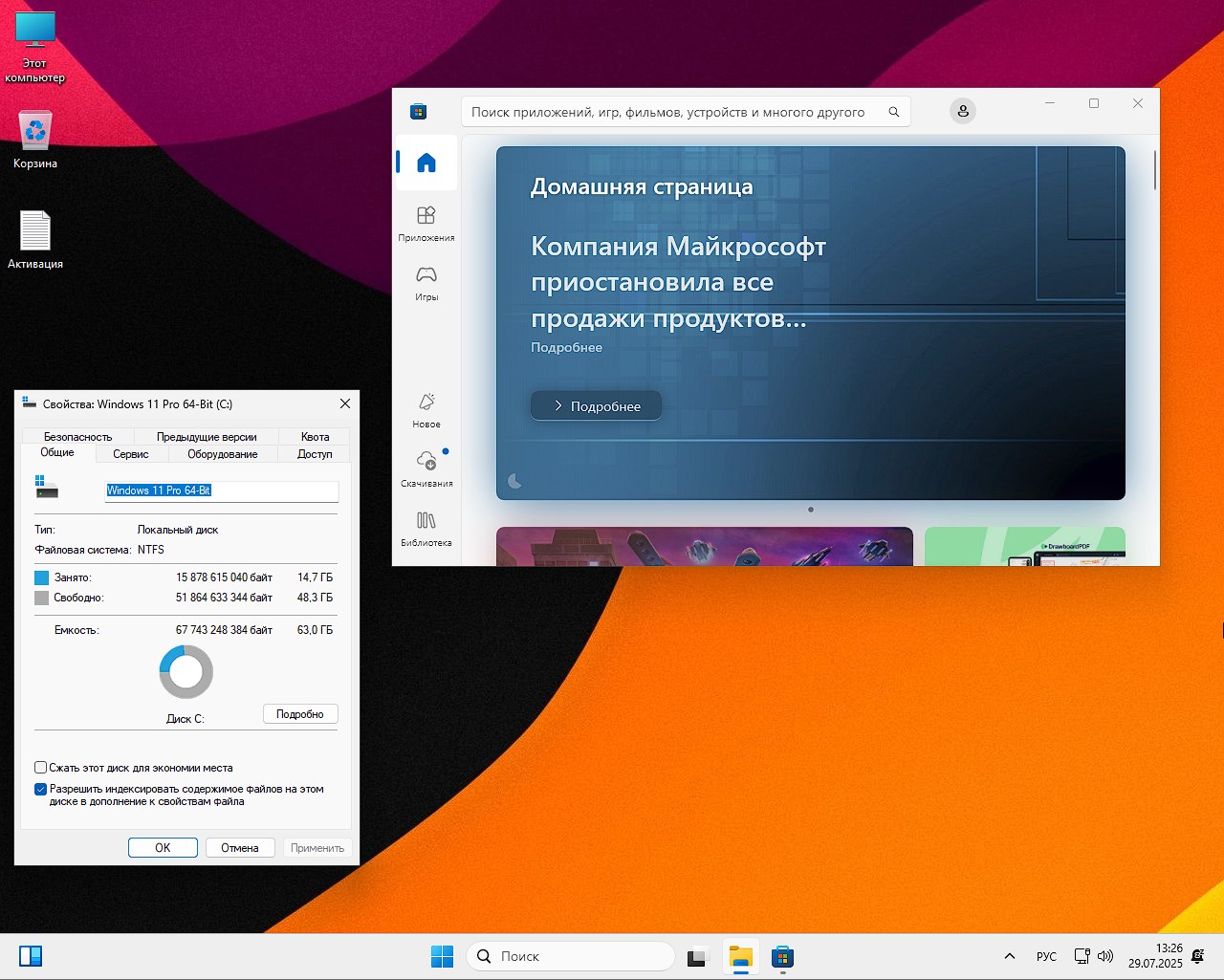The image size is (1224, 980).
Task: Click the '51 864 633 344 байт' value
Action: (x=224, y=598)
